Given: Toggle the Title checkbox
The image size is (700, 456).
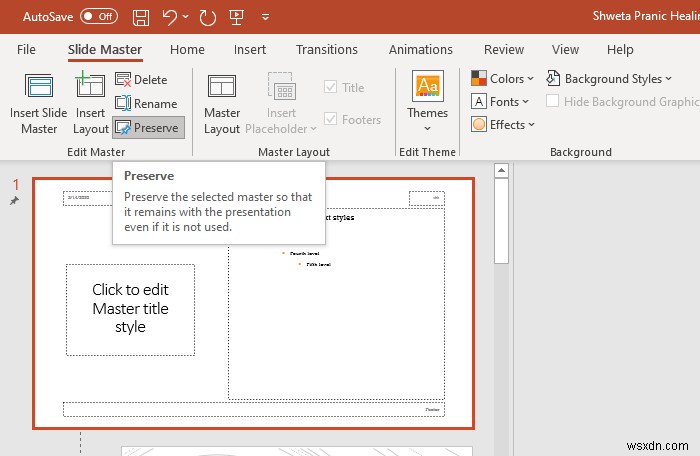Looking at the screenshot, I should [331, 88].
